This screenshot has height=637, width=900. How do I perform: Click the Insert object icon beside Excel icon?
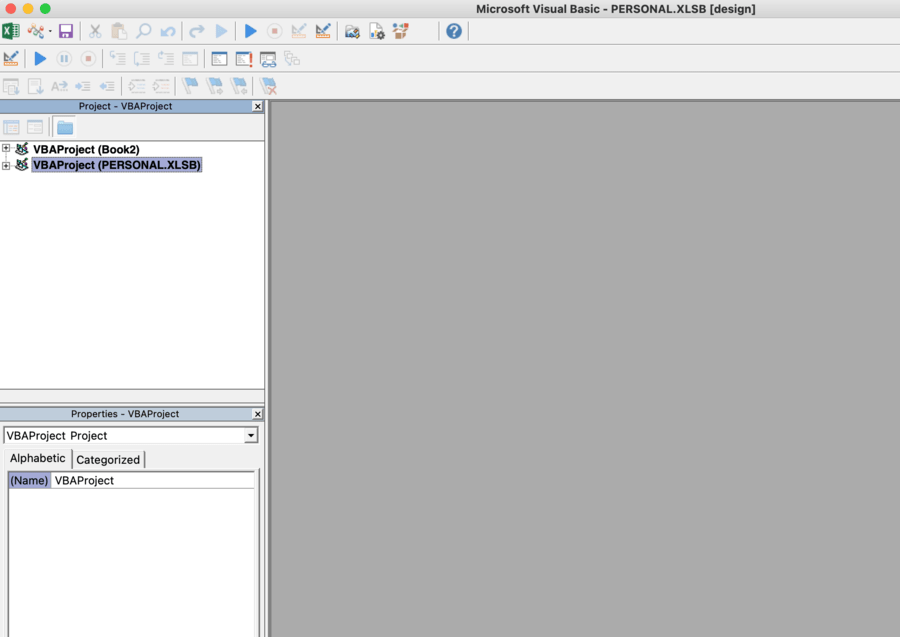coord(36,31)
